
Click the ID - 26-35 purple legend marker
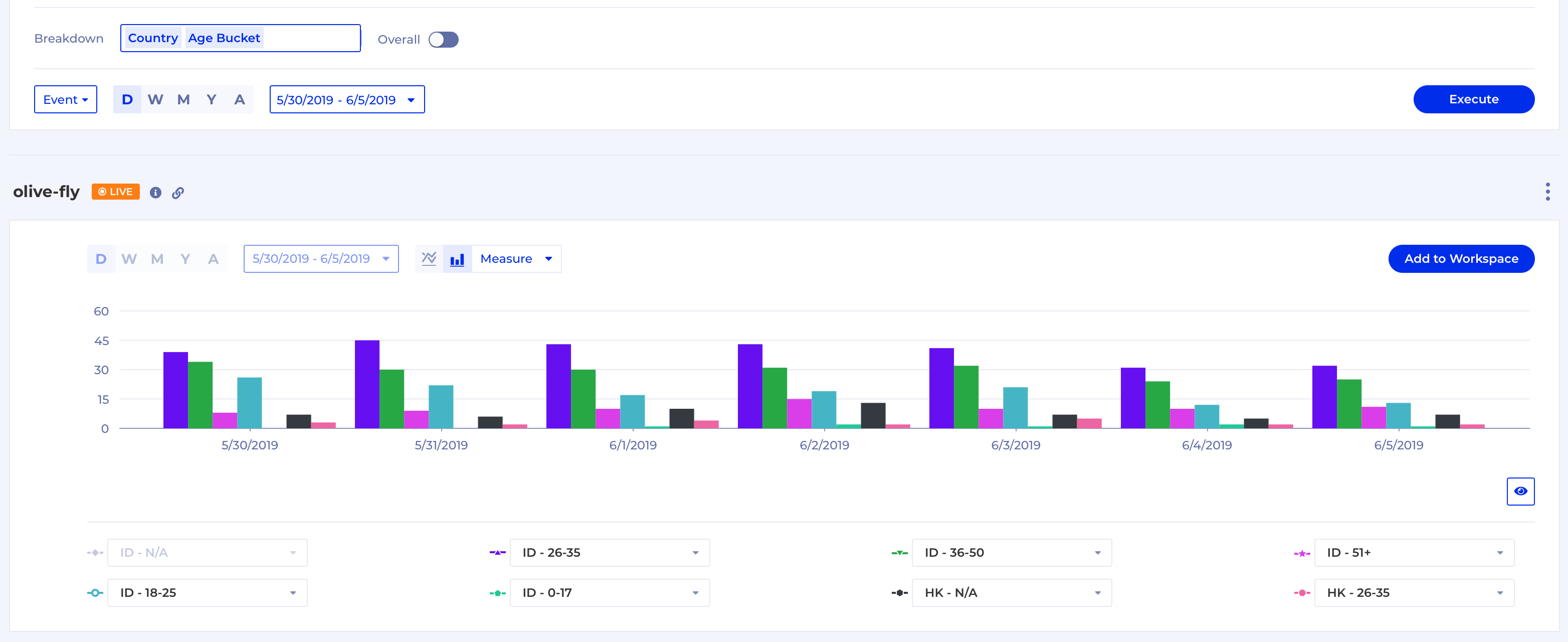click(497, 552)
